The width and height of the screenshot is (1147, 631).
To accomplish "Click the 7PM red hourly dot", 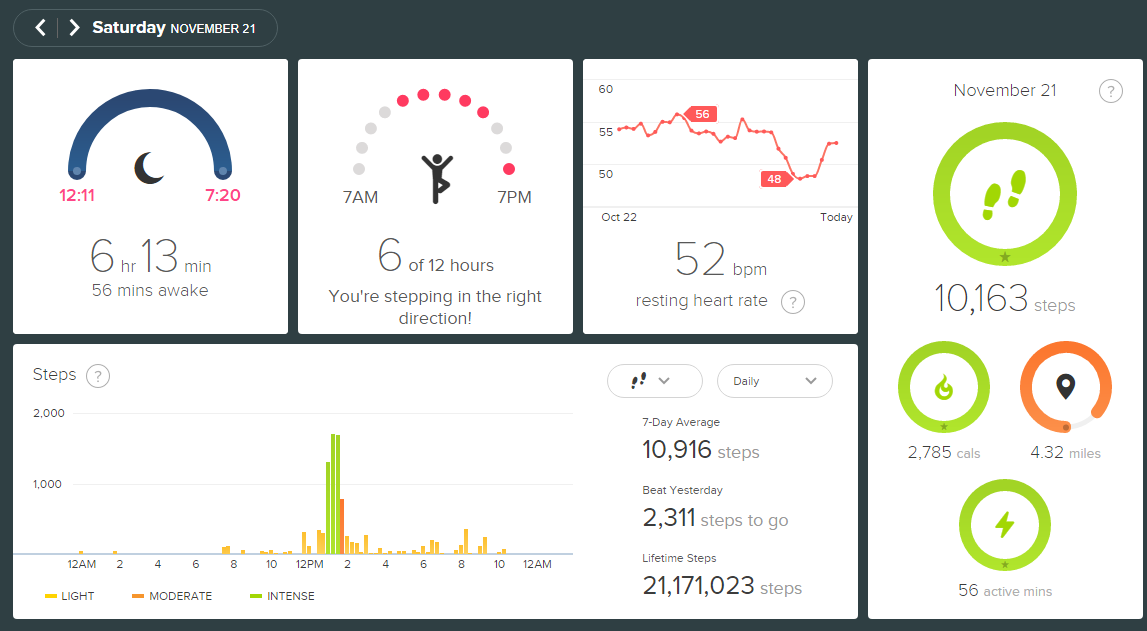I will [x=509, y=169].
